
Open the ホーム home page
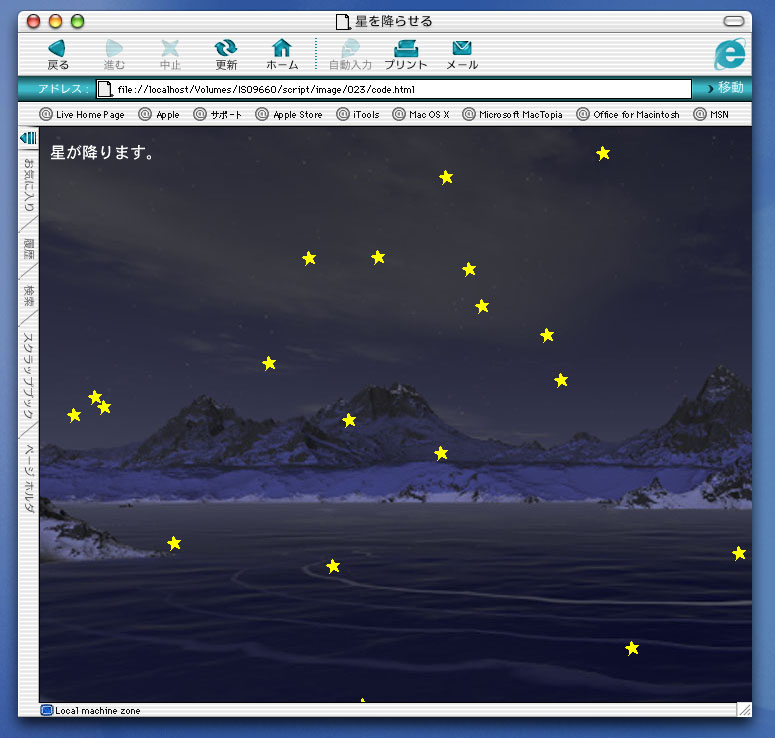click(282, 54)
